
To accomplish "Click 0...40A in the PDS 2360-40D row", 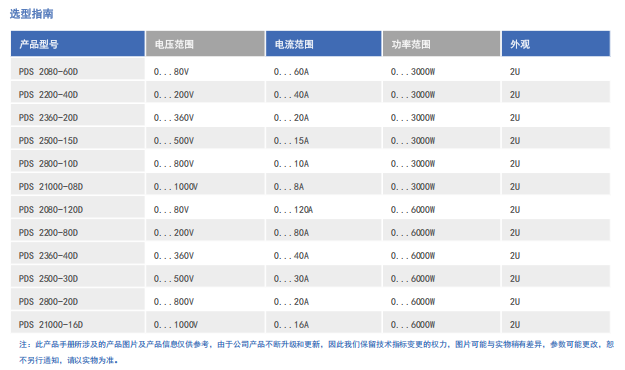I will (x=291, y=256).
